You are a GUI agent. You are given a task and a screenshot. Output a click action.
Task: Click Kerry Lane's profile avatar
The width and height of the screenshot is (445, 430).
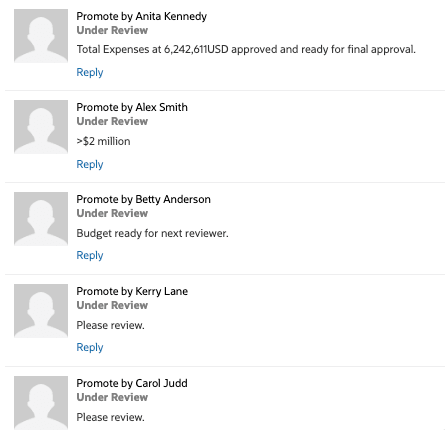[41, 311]
